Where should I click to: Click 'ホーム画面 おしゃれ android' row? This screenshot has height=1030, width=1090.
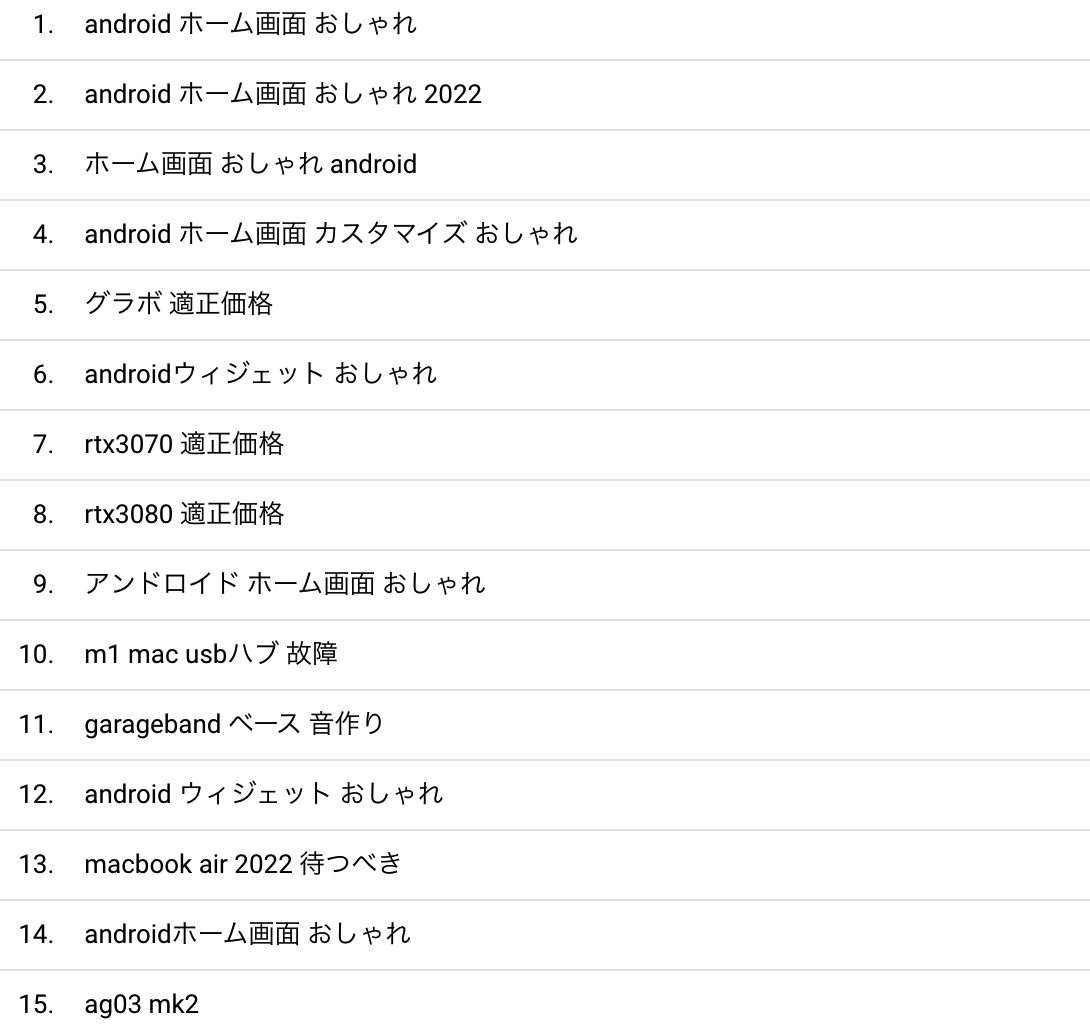250,165
